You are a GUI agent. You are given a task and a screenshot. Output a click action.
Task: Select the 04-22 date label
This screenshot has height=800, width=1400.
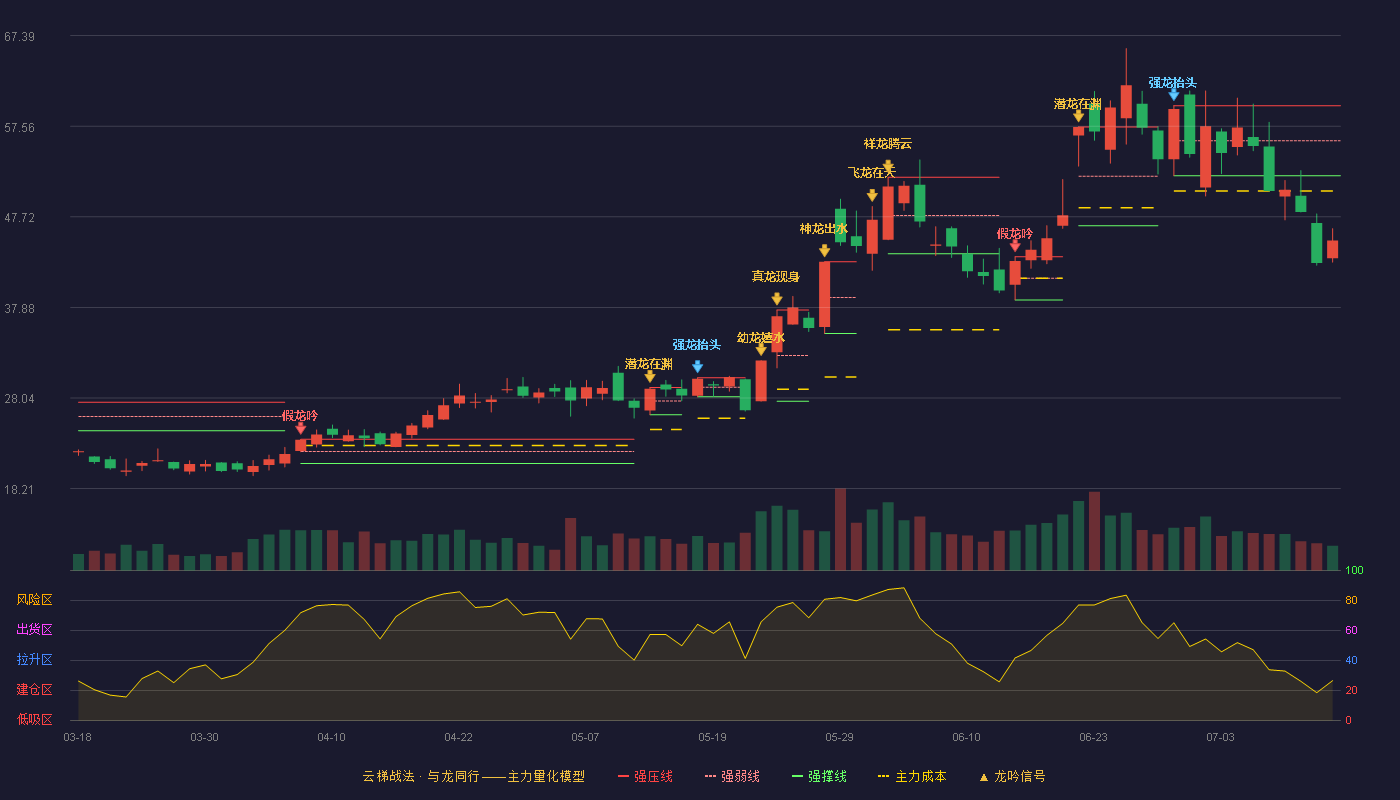coord(459,737)
